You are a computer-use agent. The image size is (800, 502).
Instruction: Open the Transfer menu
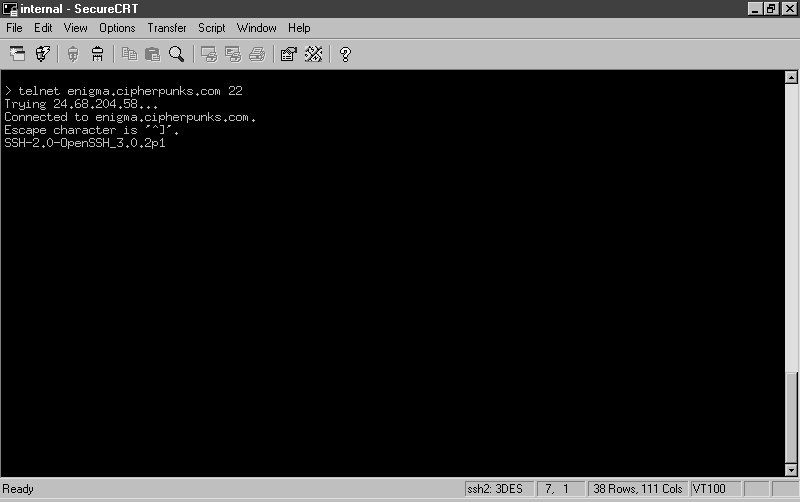(167, 28)
